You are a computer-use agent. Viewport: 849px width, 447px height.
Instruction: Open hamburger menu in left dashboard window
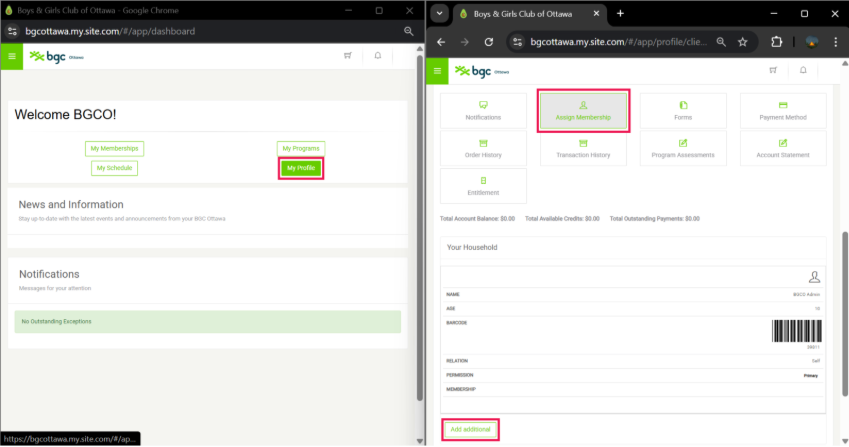click(x=12, y=56)
